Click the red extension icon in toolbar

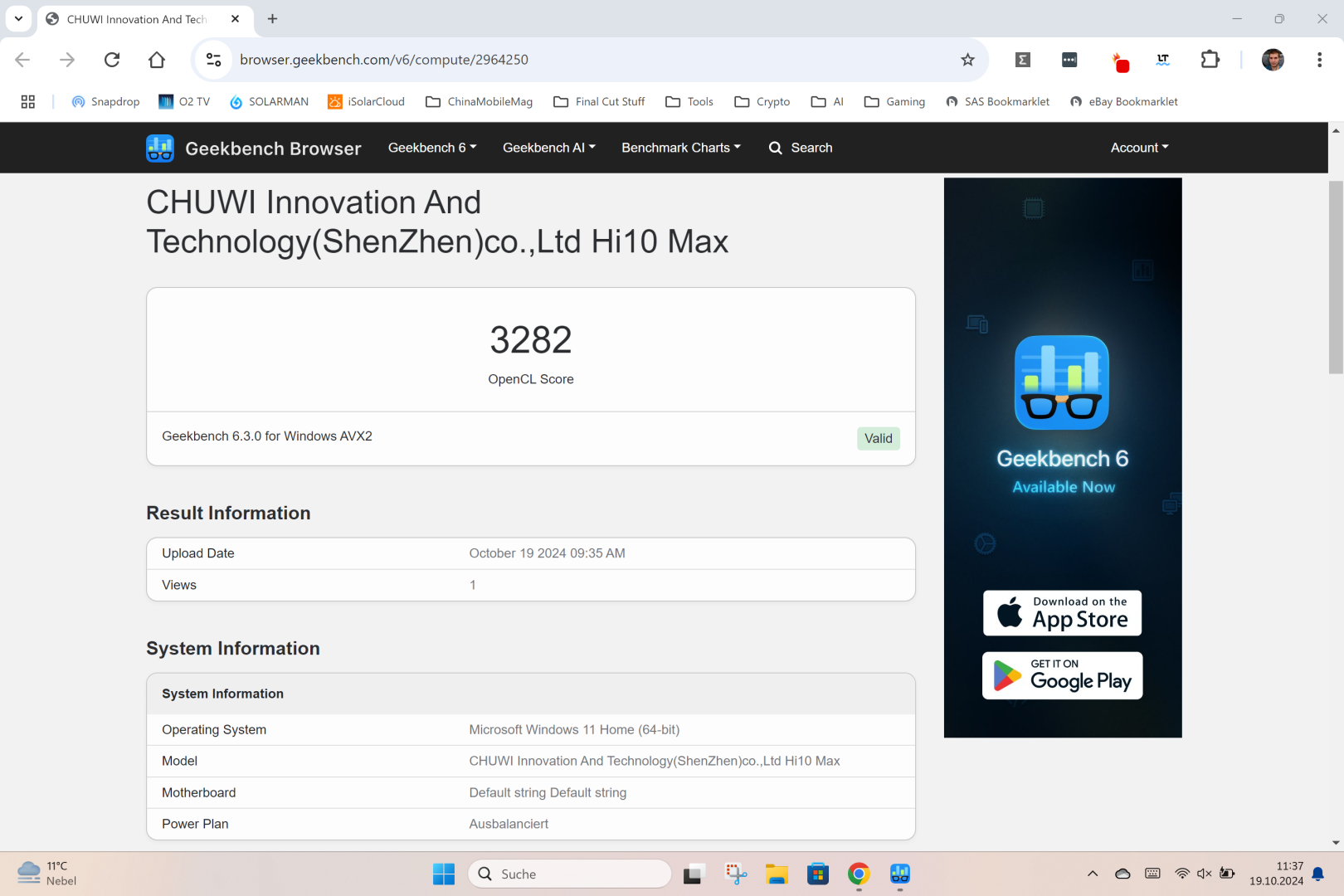1121,62
